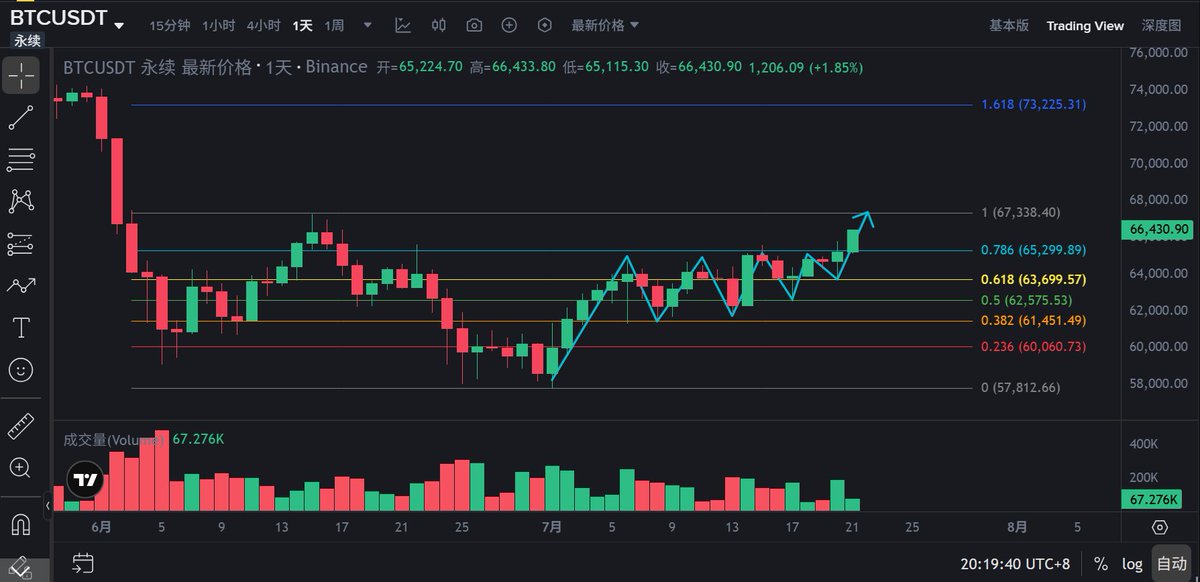Select the XABCD pattern tool
Screen dimensions: 1200x582
20,201
